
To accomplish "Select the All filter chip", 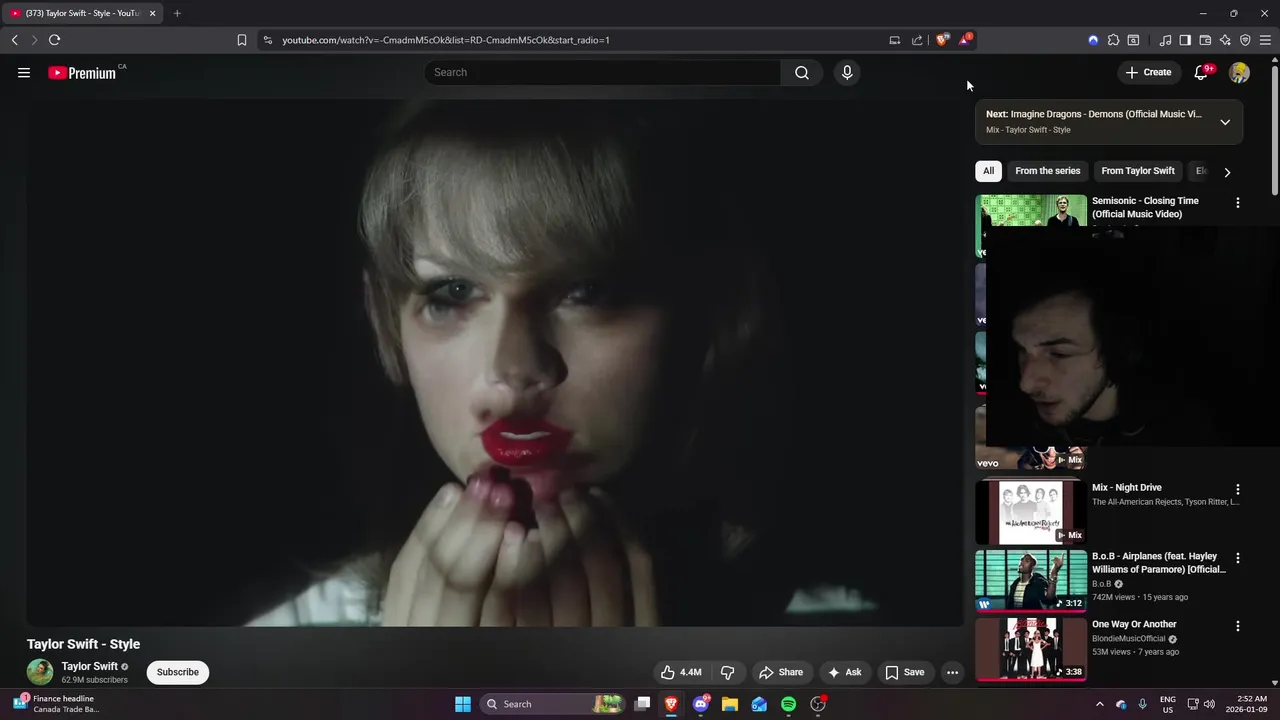I will pyautogui.click(x=988, y=171).
